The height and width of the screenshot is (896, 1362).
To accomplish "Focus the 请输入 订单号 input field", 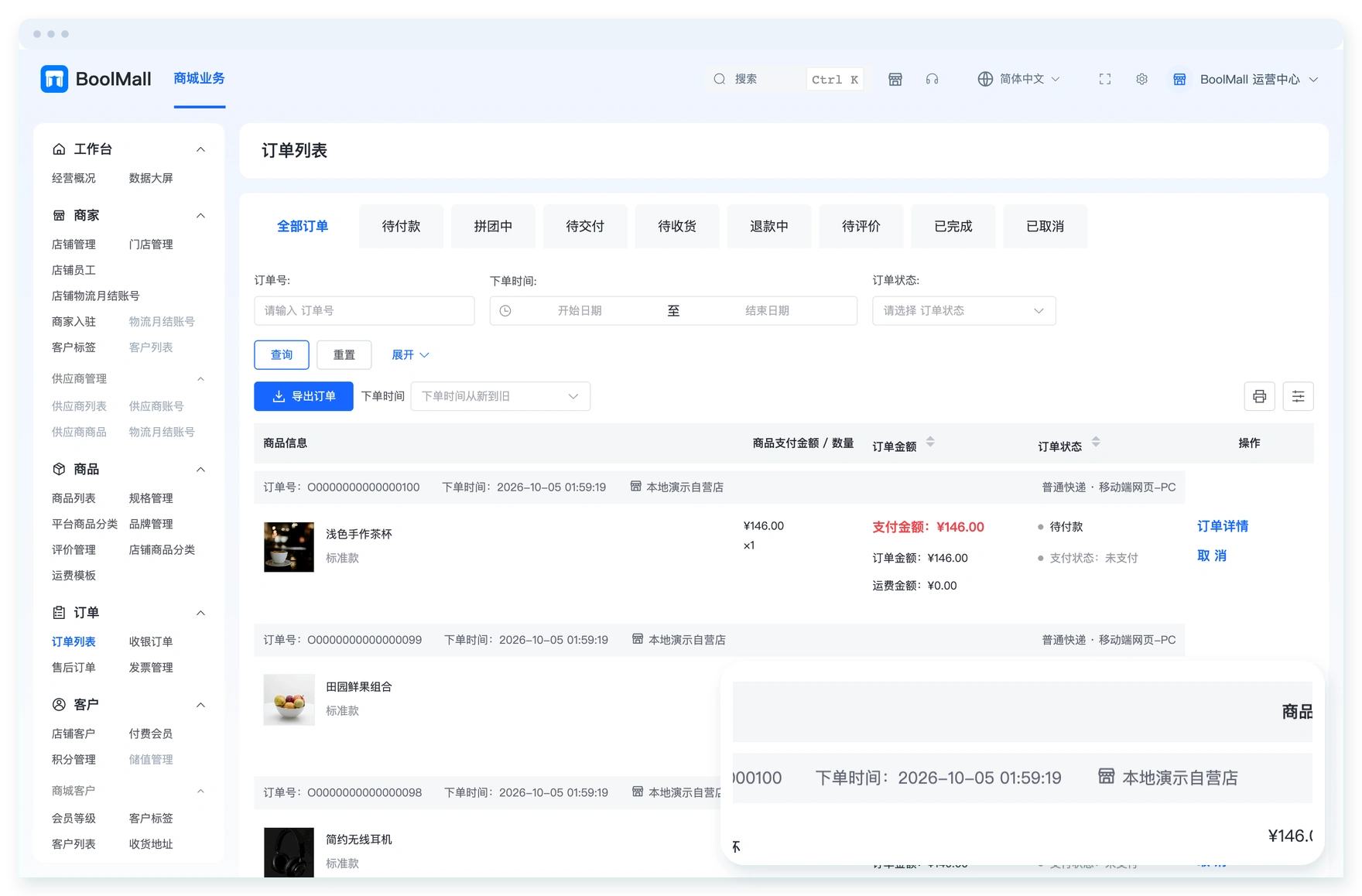I will click(364, 311).
